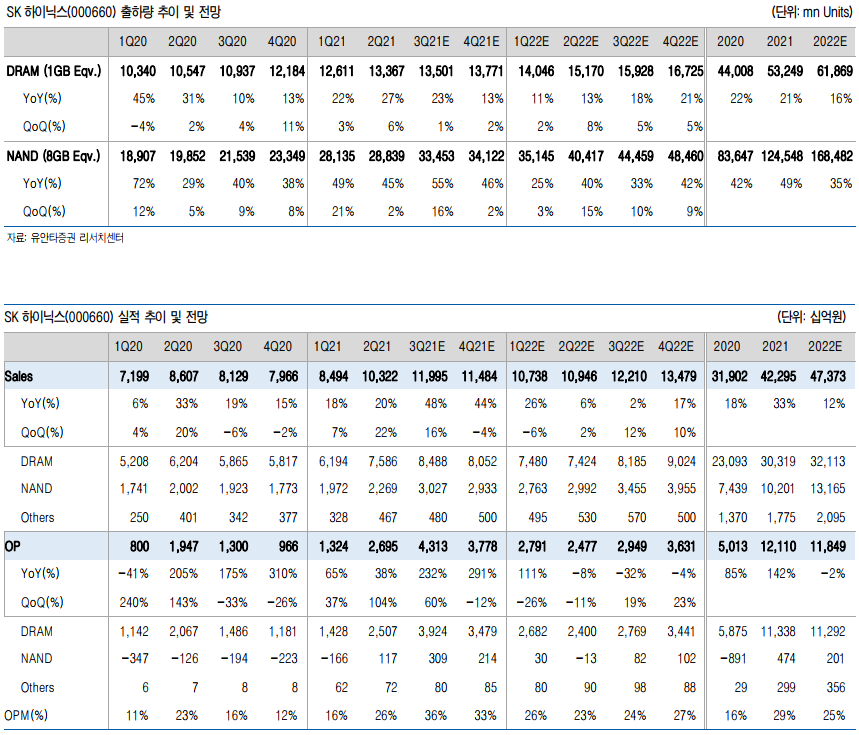
Task: Click DRAM OP value 3,924
Action: tap(433, 631)
